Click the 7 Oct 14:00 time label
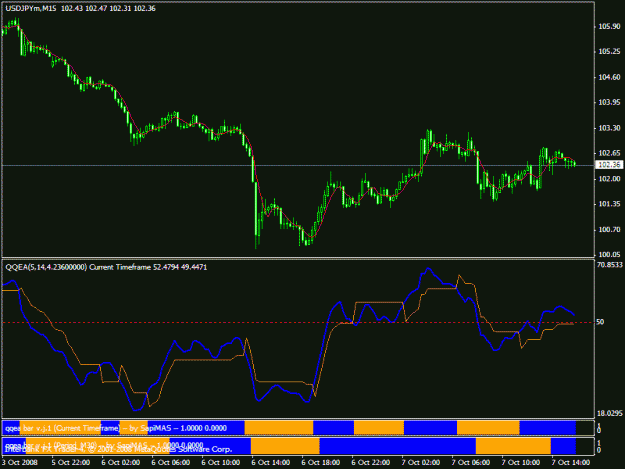This screenshot has height=469, width=625. pyautogui.click(x=571, y=463)
